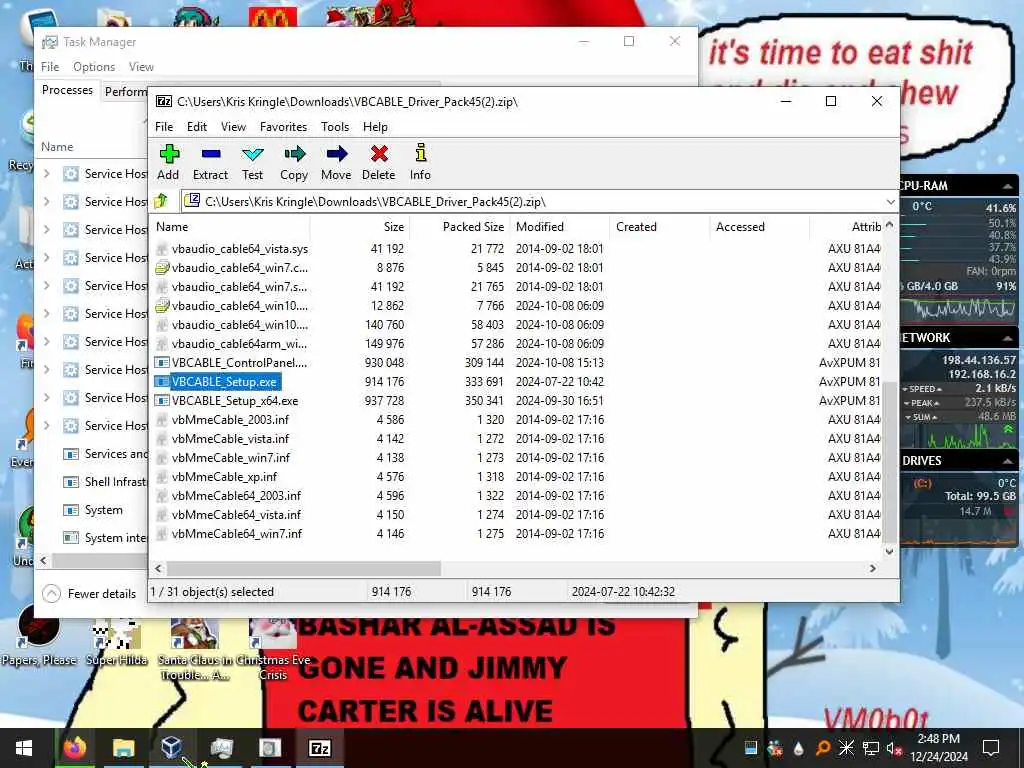
Task: Hit the red Delete toolbar icon
Action: 379,162
